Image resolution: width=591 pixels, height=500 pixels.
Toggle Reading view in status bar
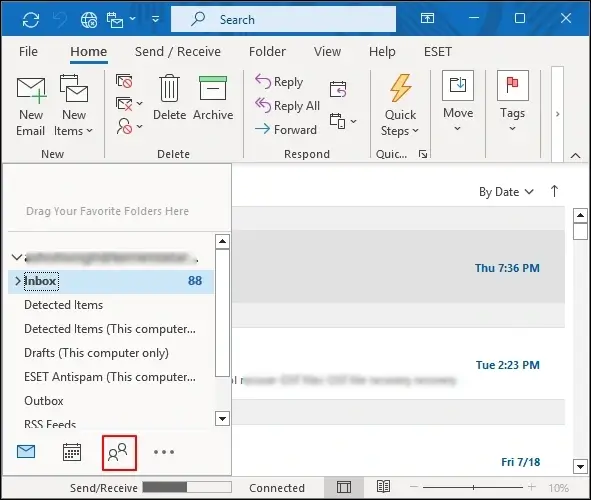[x=383, y=486]
